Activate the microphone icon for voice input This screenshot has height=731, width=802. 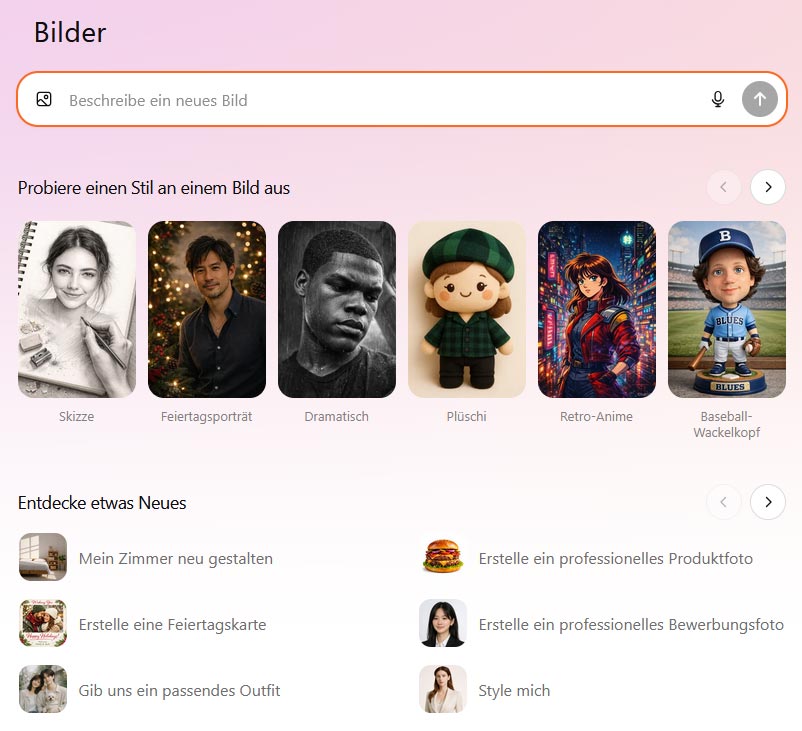click(x=718, y=99)
